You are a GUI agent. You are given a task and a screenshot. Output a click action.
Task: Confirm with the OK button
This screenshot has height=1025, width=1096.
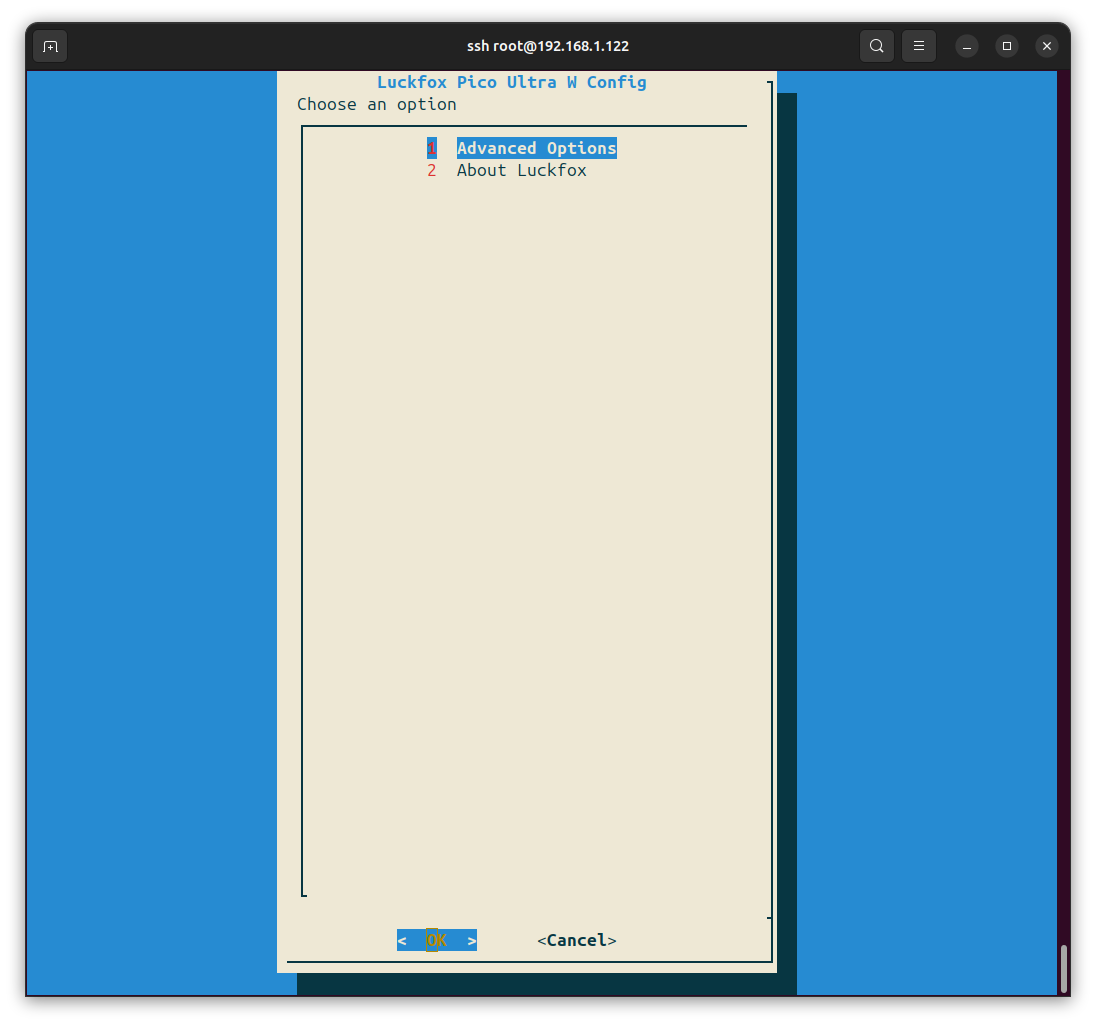pos(437,940)
